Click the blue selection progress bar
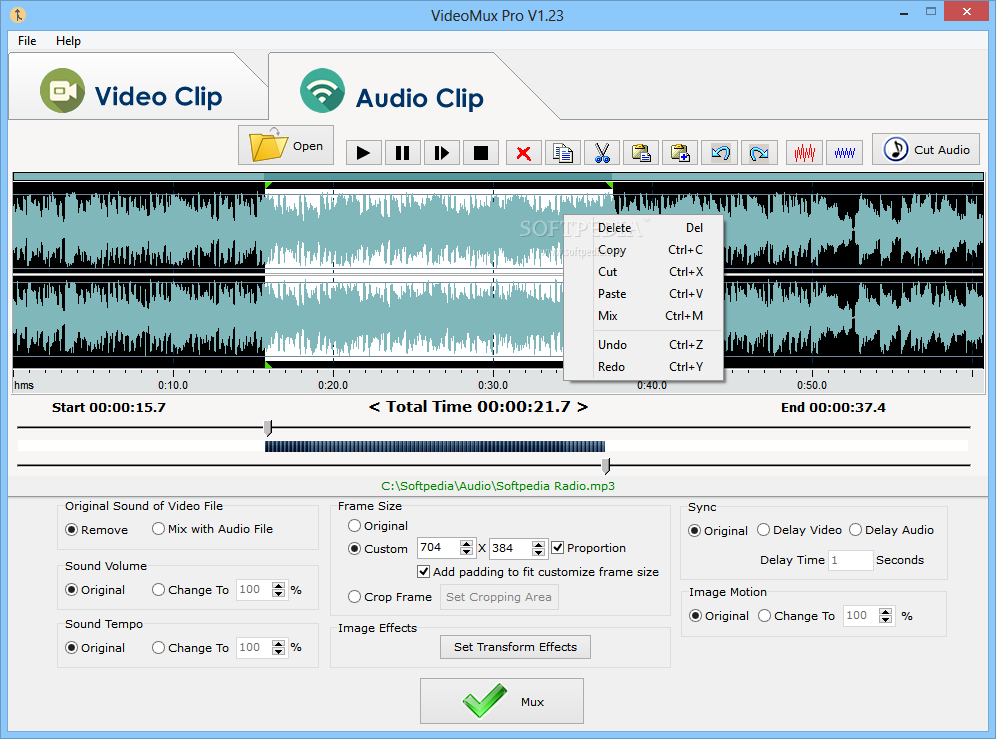 pos(435,447)
